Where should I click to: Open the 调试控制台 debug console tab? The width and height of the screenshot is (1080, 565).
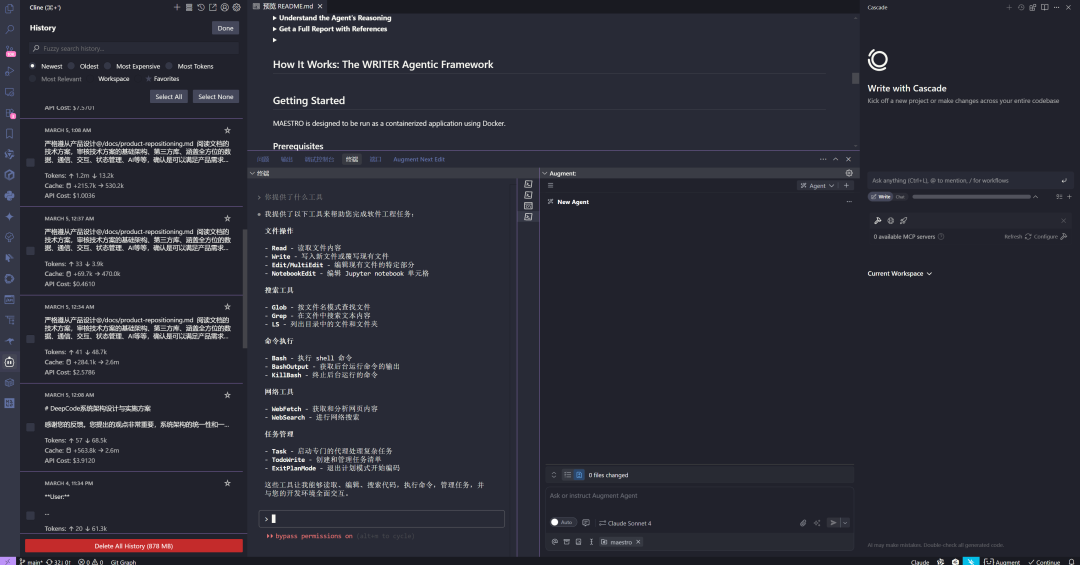pos(319,159)
